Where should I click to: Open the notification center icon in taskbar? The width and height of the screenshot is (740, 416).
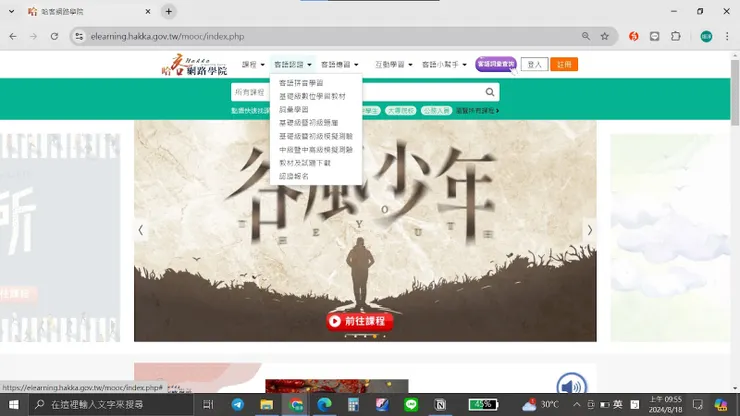698,405
